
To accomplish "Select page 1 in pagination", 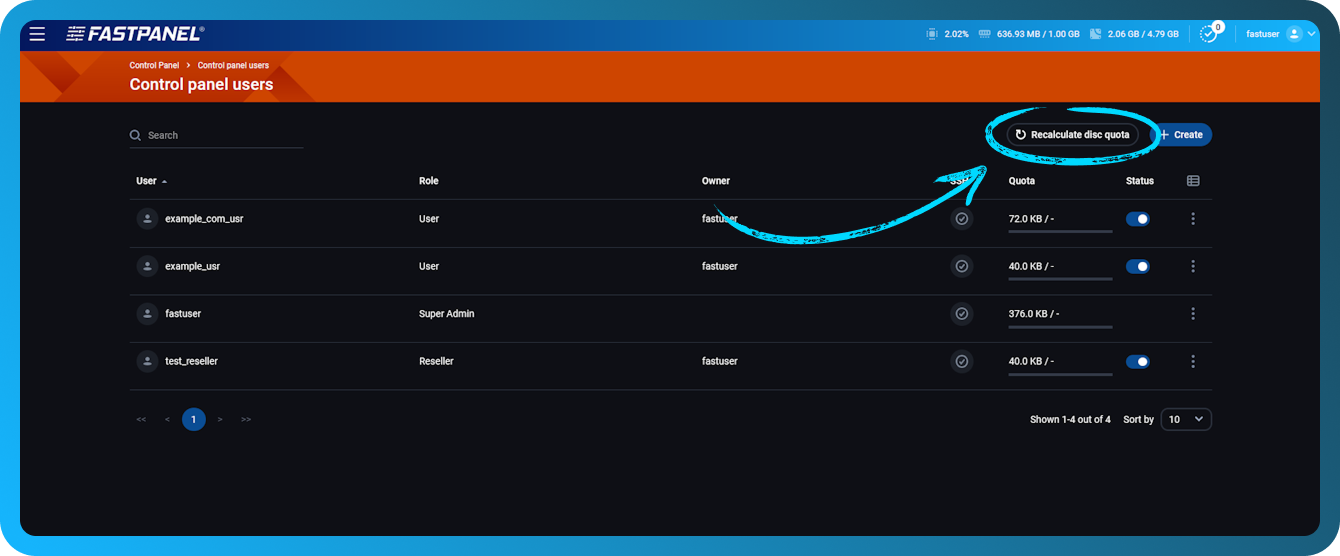I will click(x=194, y=420).
